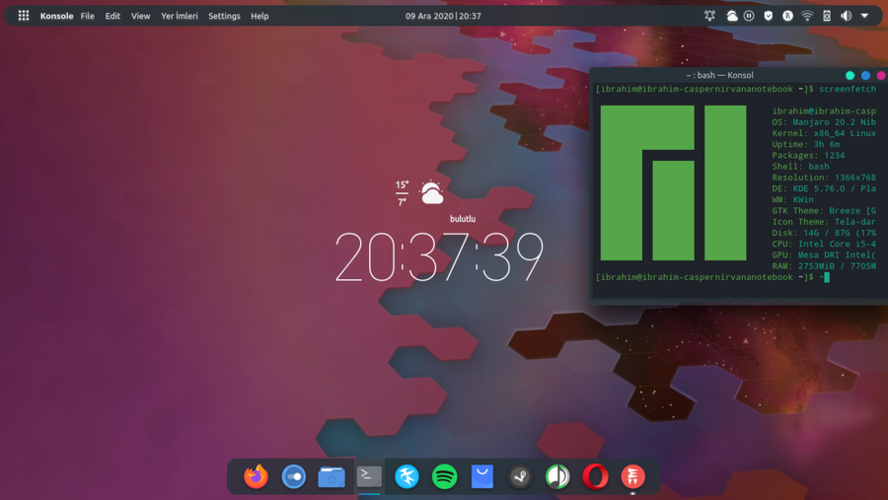Open the volume speaker tray icon
This screenshot has width=888, height=500.
point(846,16)
